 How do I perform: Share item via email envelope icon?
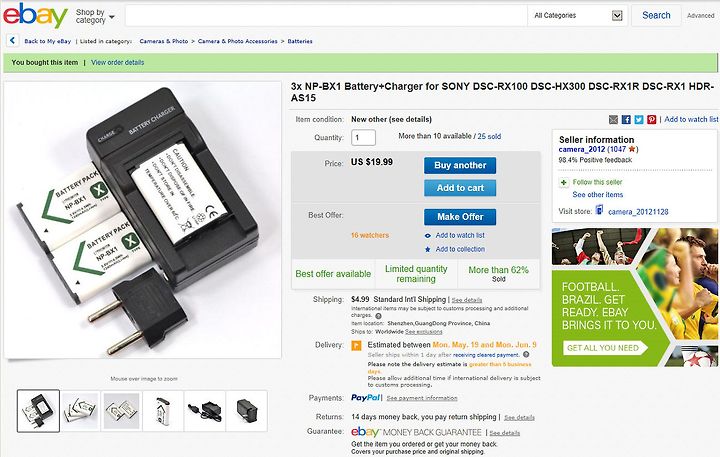613,119
